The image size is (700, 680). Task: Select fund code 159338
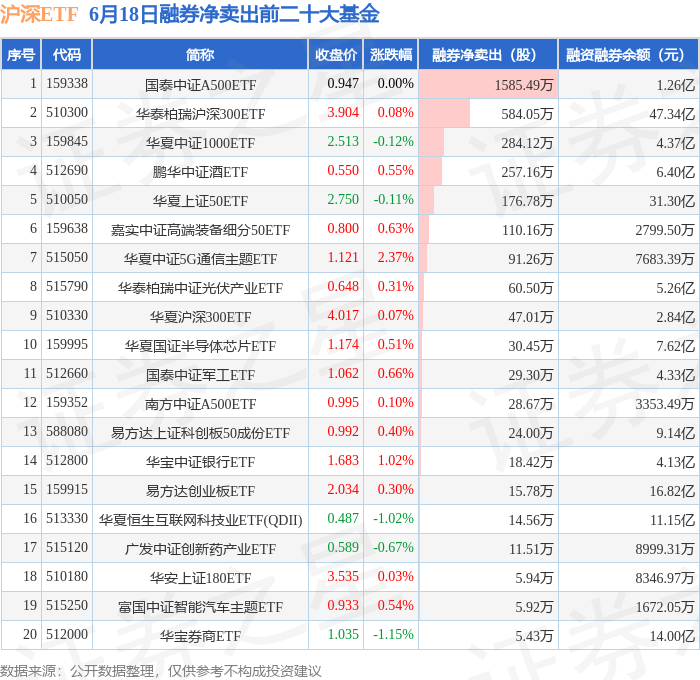pos(67,83)
